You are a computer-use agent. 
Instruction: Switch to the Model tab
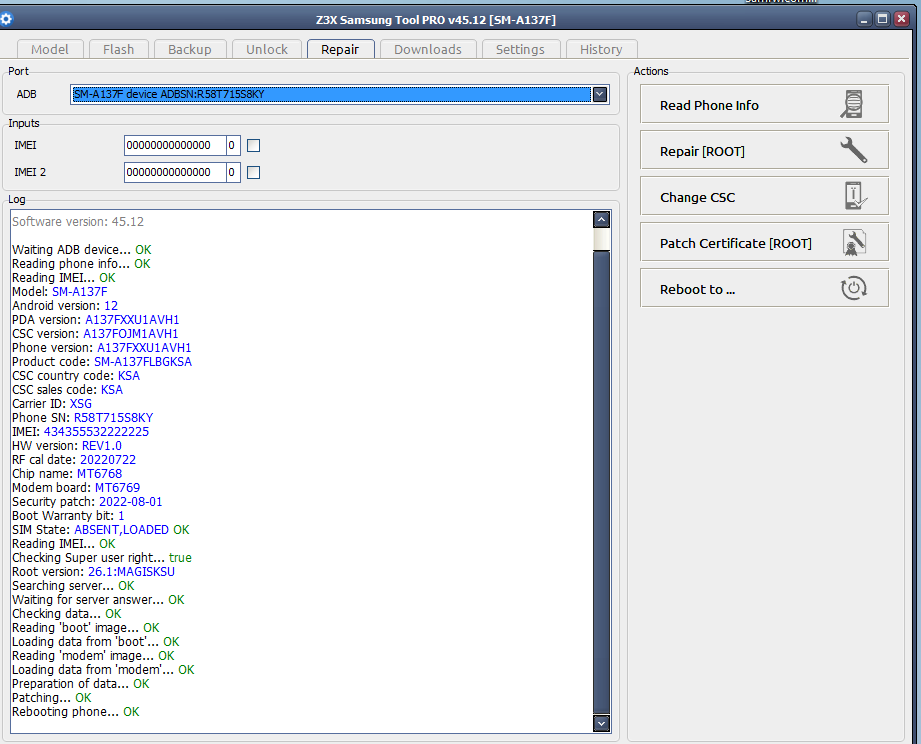tap(50, 49)
